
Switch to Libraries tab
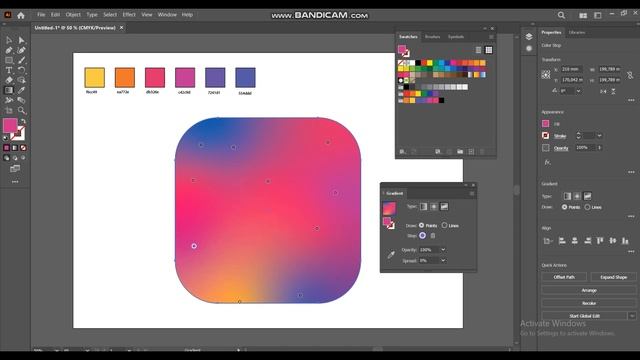pyautogui.click(x=577, y=32)
